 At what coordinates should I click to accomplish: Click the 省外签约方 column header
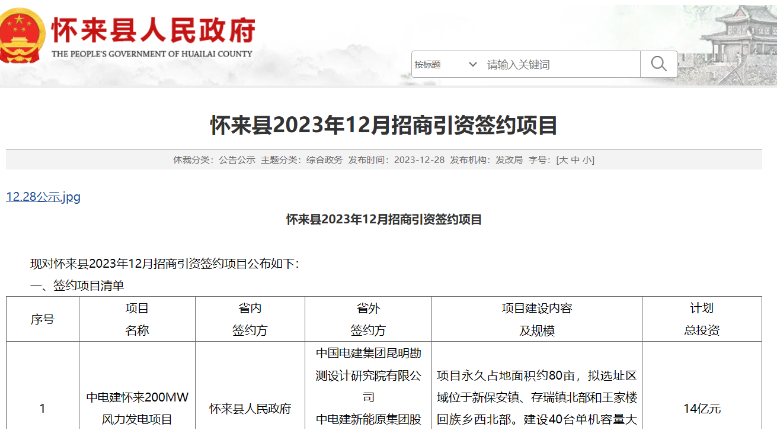[368, 319]
